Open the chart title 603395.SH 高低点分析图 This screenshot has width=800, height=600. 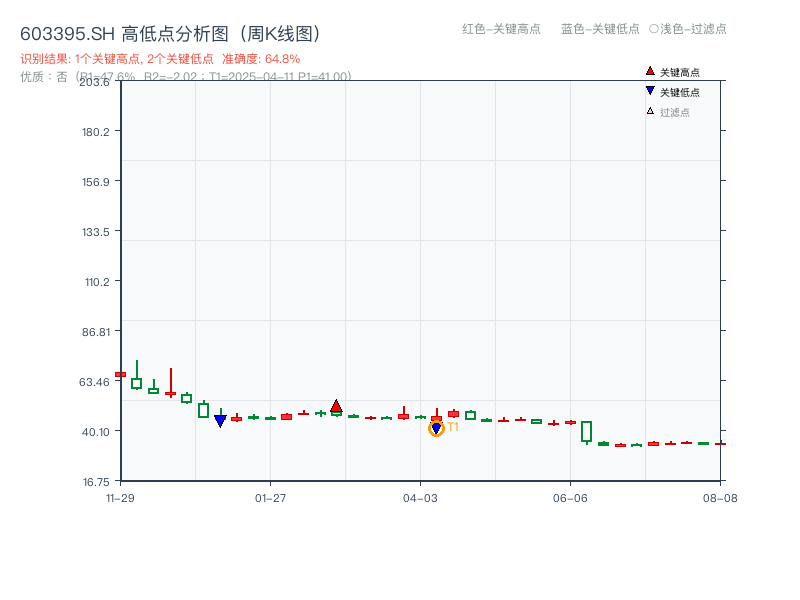pyautogui.click(x=170, y=32)
